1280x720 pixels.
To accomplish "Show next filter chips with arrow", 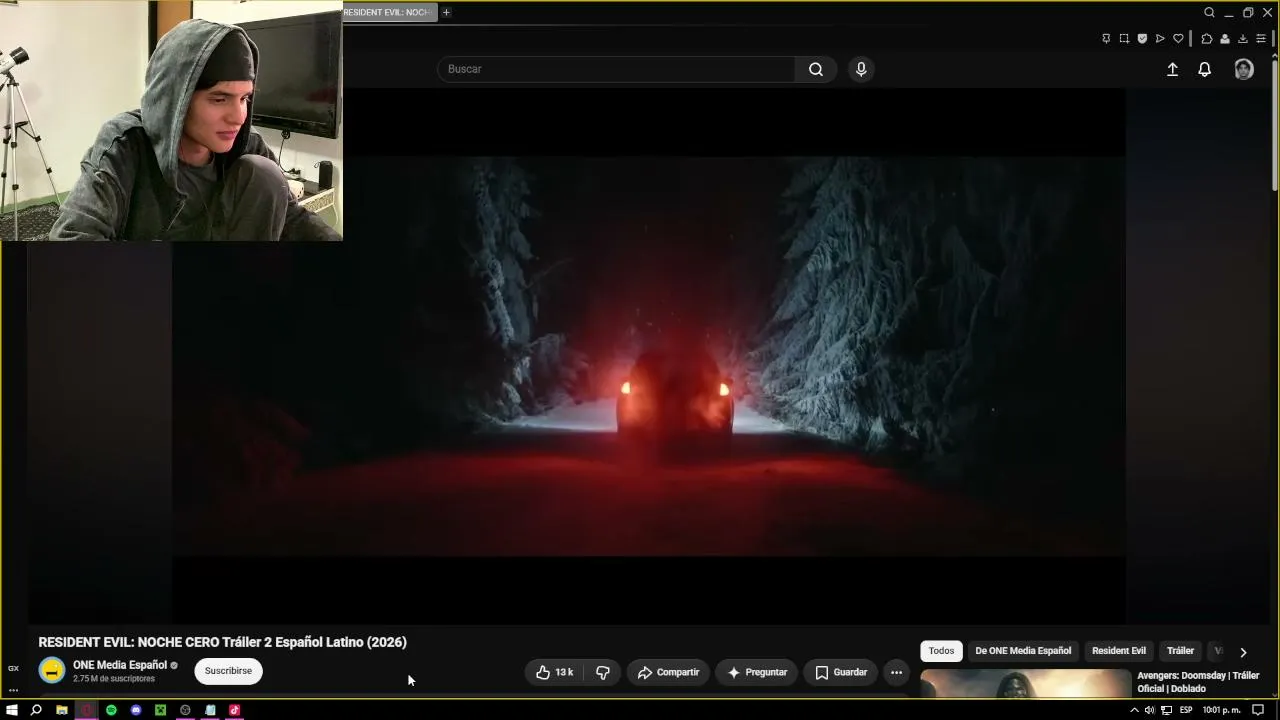I will pos(1243,652).
